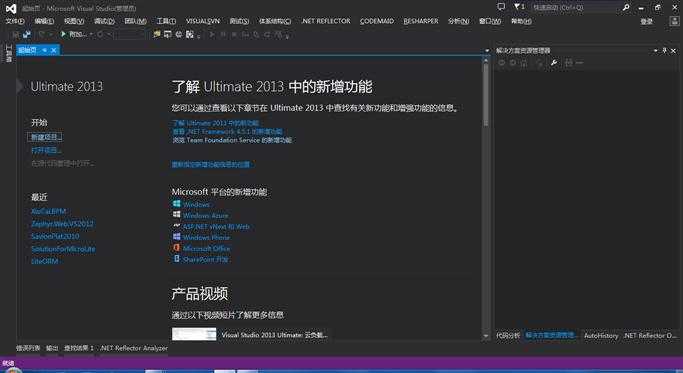Open the vertical toolbox tab on left edge
Viewport: 683px width, 373px height.
pyautogui.click(x=8, y=53)
